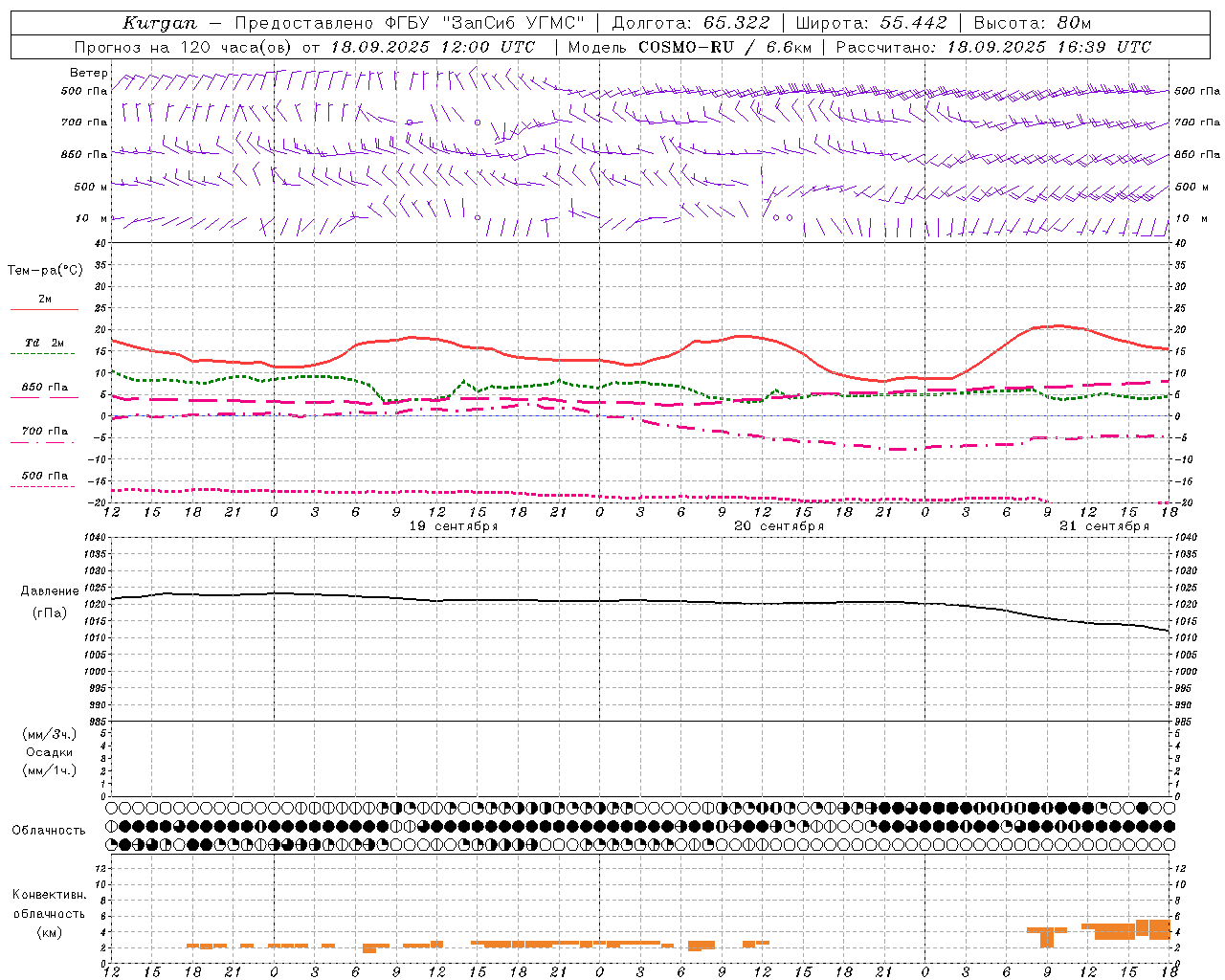Click the "Тем-ра(°C)" temperature label
Screen dimensions: 1225x980
point(45,271)
